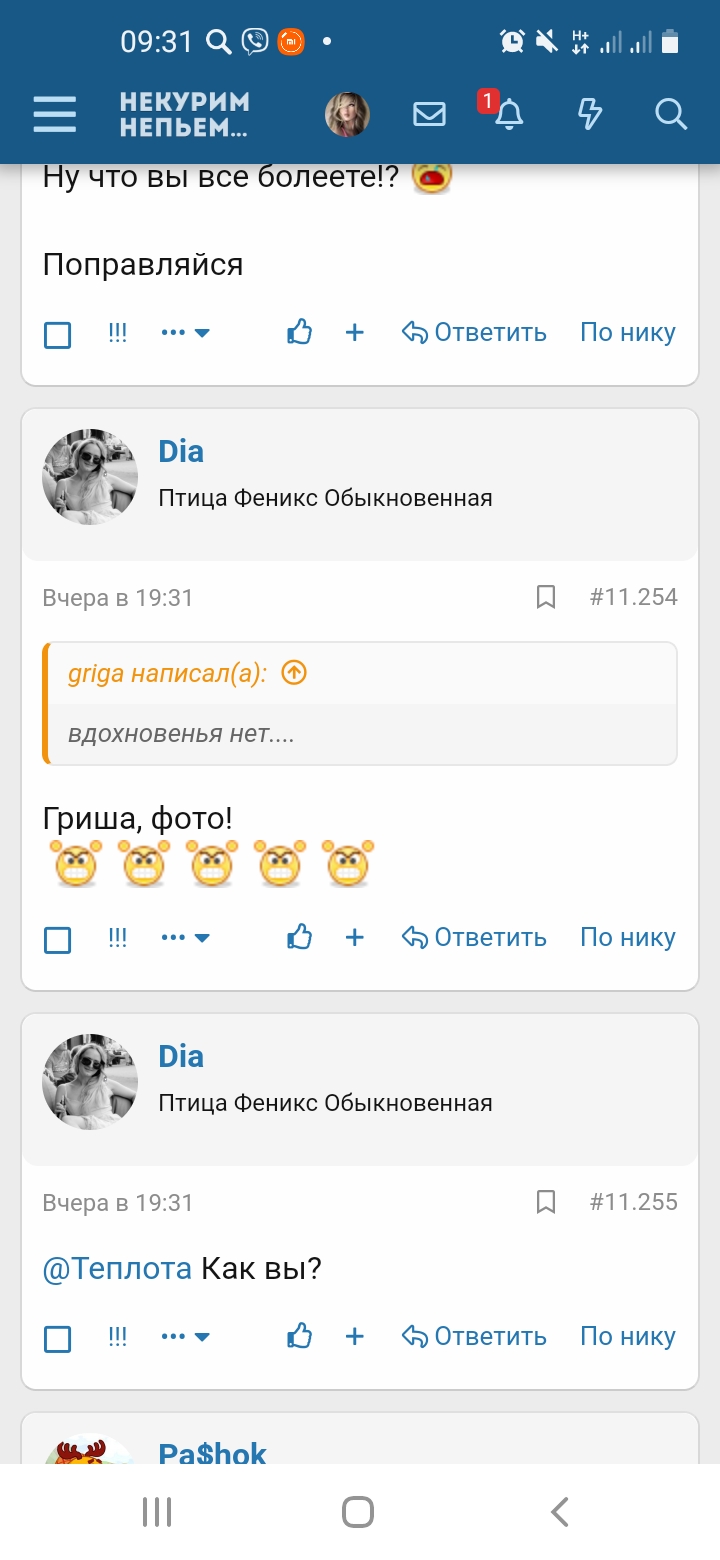This screenshot has height=1560, width=720.
Task: Open the @Теплота mention link
Action: (117, 1270)
